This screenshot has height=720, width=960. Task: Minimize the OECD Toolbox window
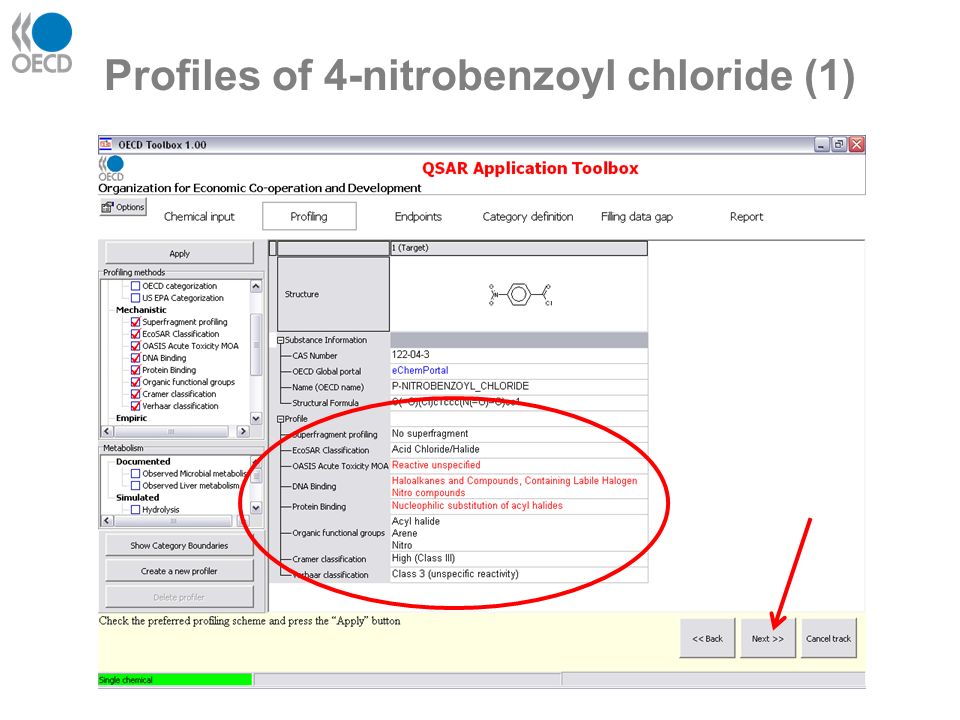822,144
